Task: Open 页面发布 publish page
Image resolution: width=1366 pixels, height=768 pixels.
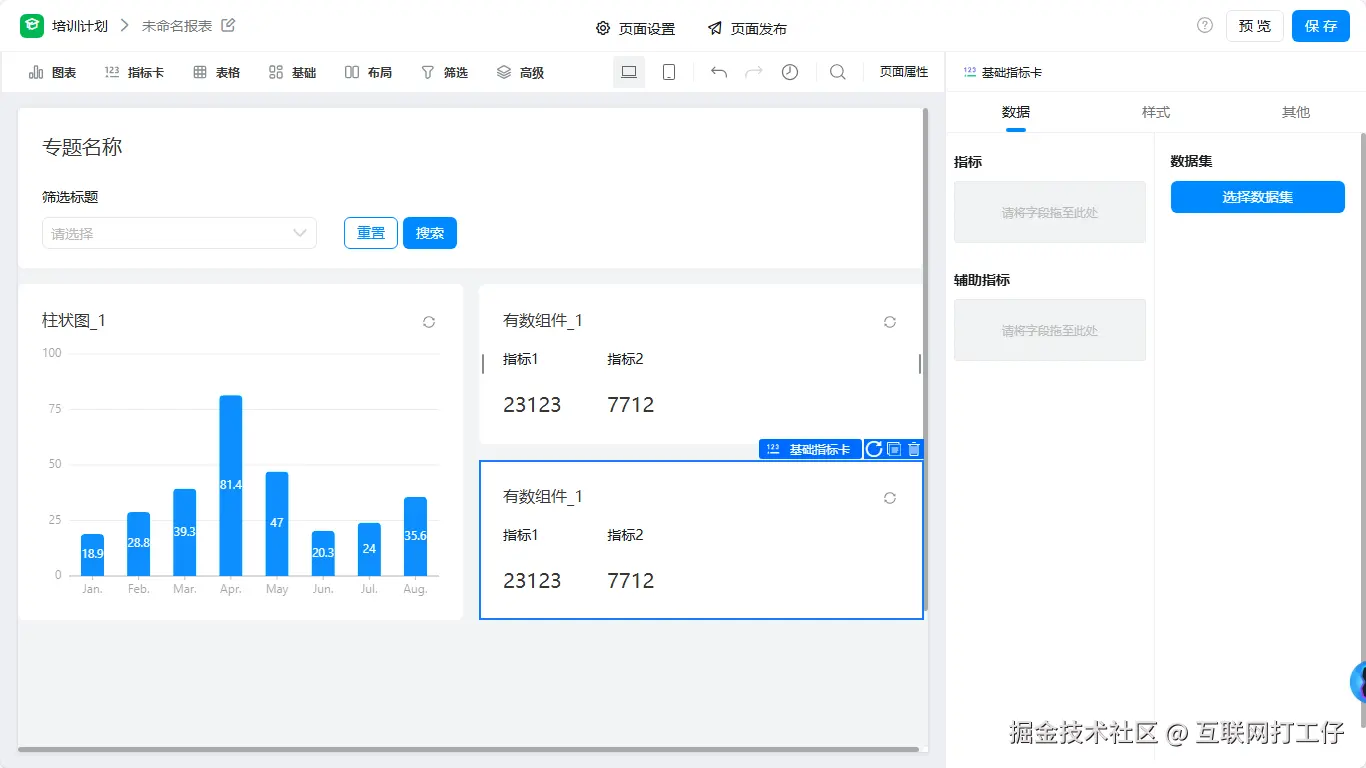Action: [747, 29]
